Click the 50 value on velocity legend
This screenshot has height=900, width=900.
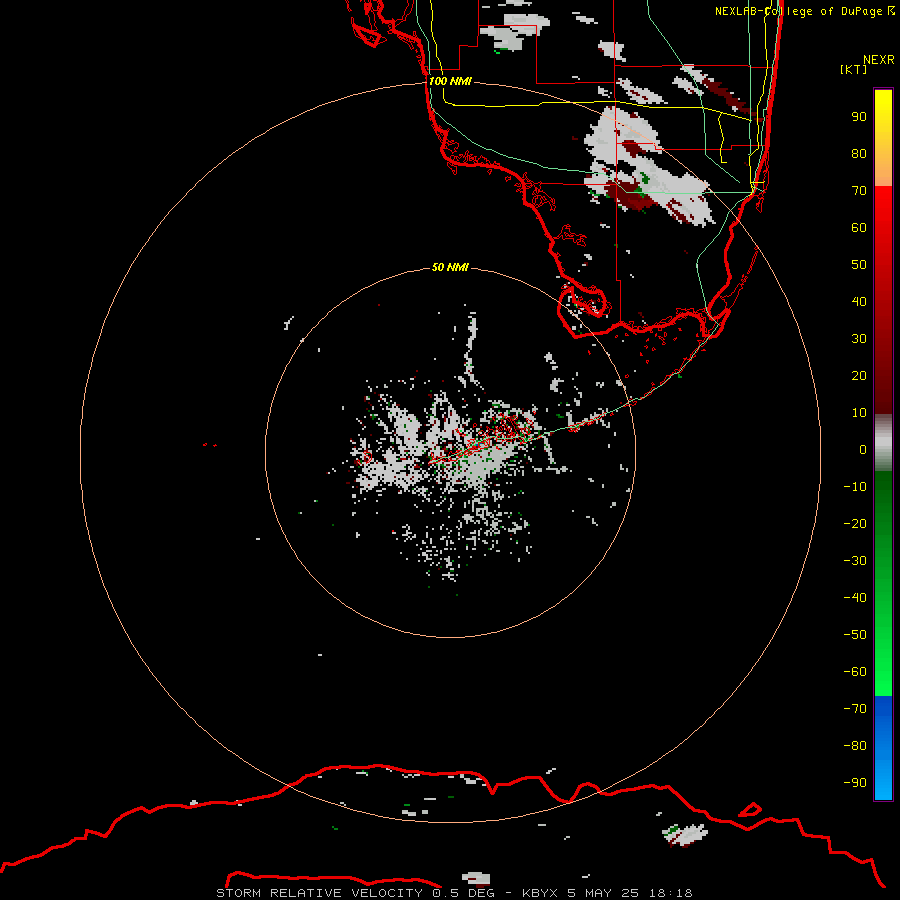859,265
